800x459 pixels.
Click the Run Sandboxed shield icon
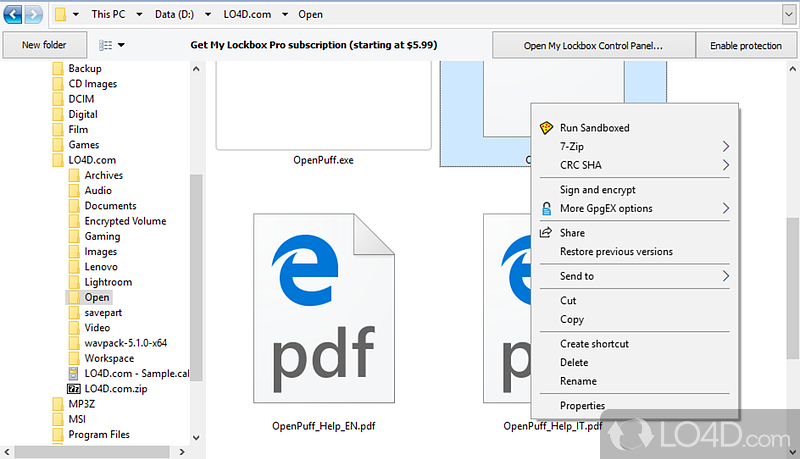(546, 128)
